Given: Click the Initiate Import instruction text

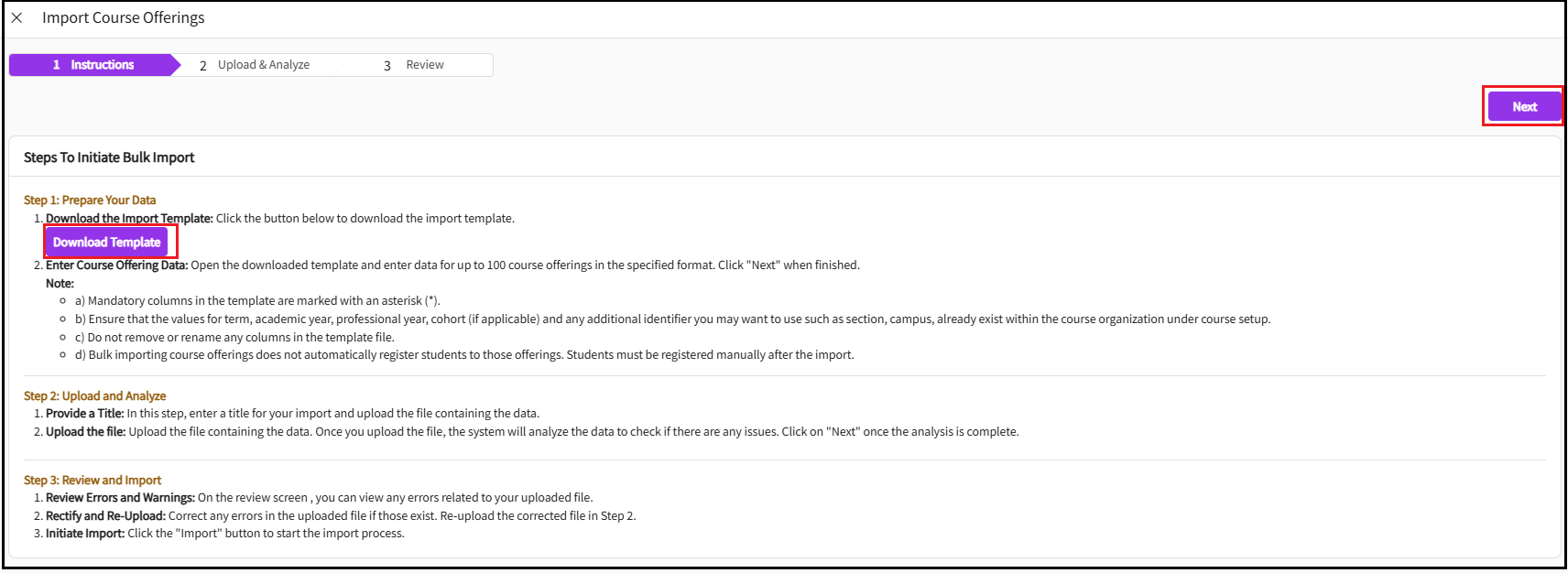Looking at the screenshot, I should point(84,533).
